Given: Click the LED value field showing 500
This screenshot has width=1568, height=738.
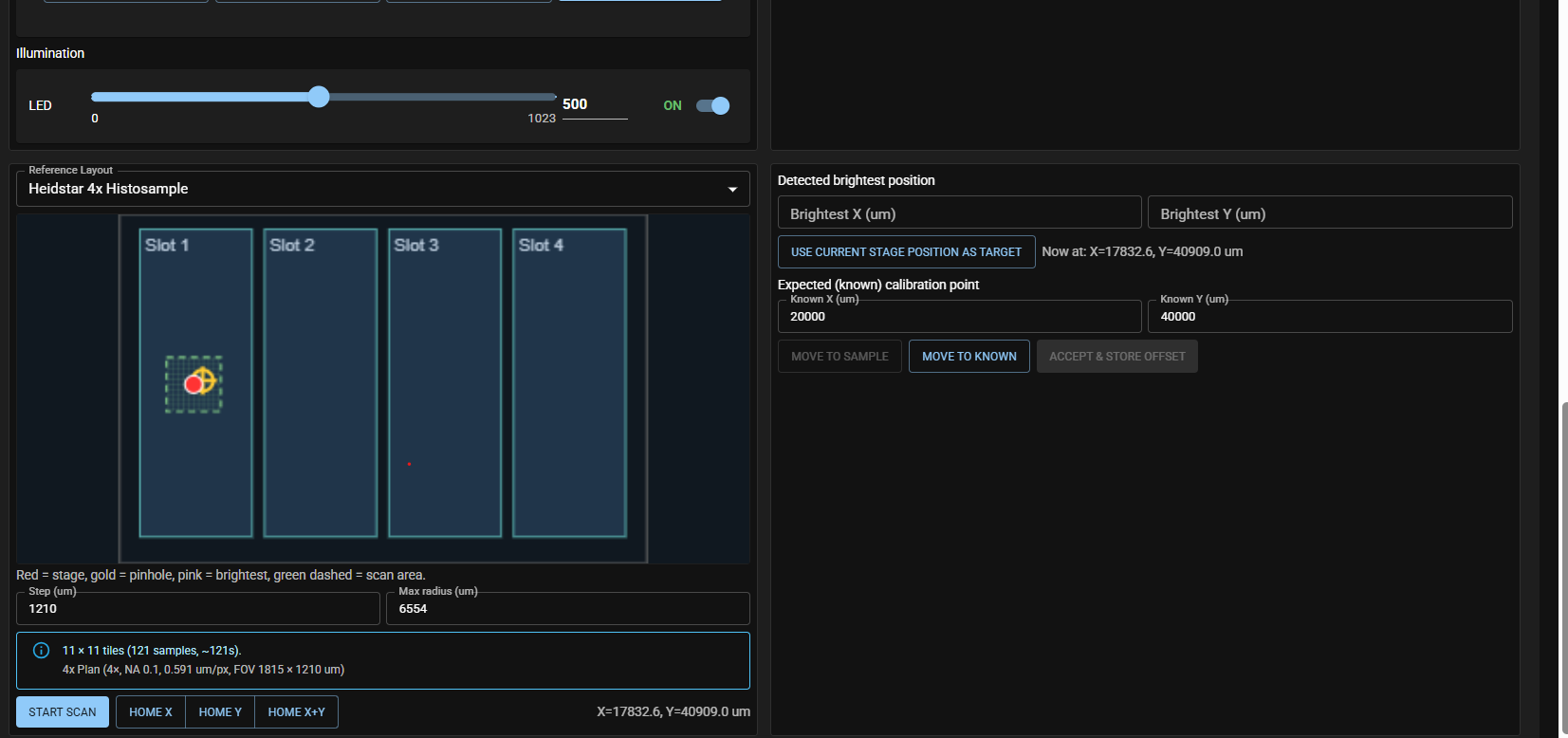Looking at the screenshot, I should [595, 104].
